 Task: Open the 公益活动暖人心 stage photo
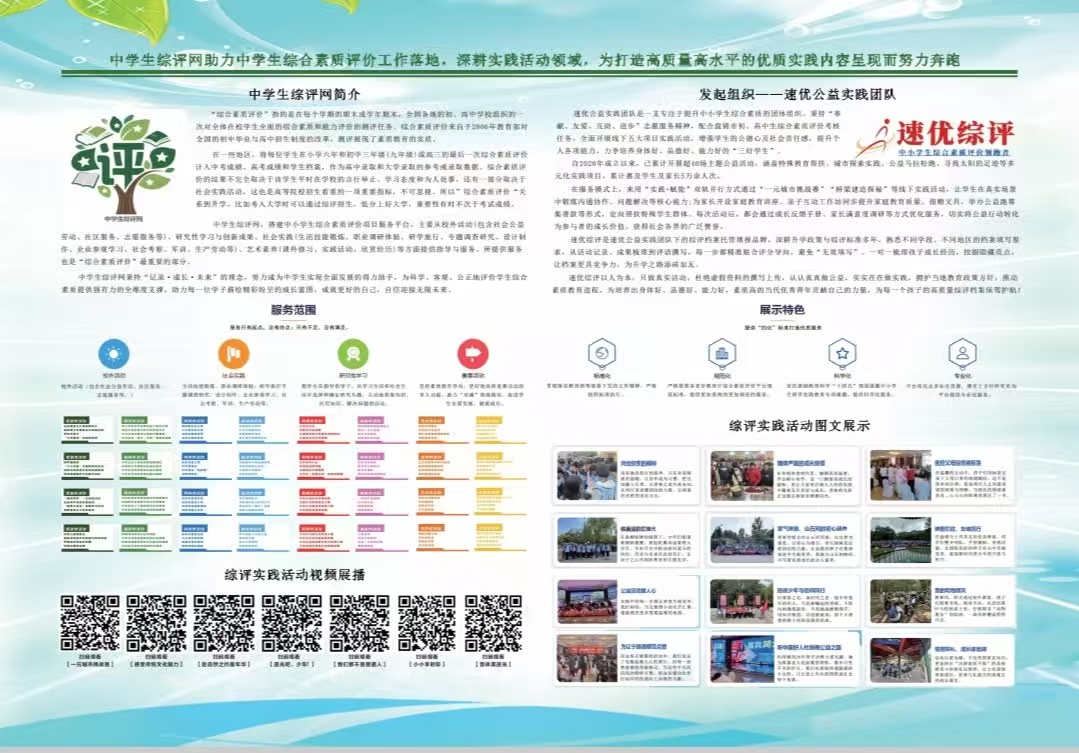587,602
